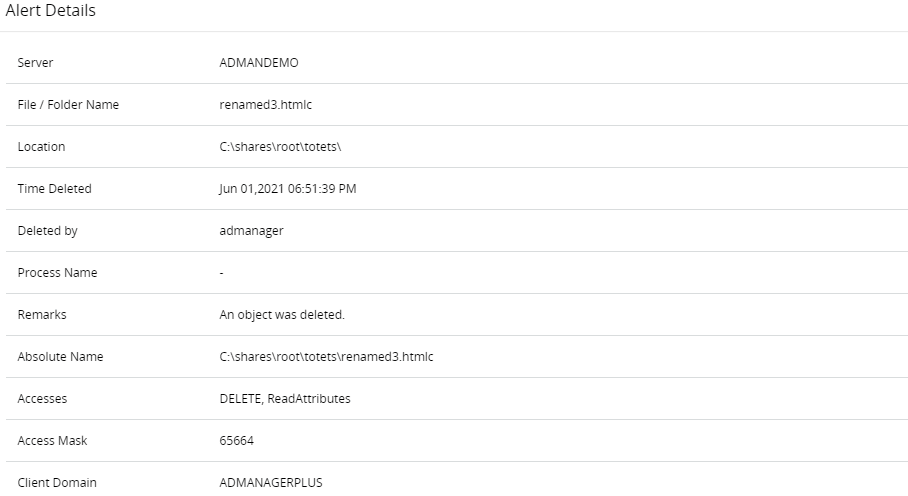Click the absolute path ending in renamed3.htmlc

[x=326, y=357]
